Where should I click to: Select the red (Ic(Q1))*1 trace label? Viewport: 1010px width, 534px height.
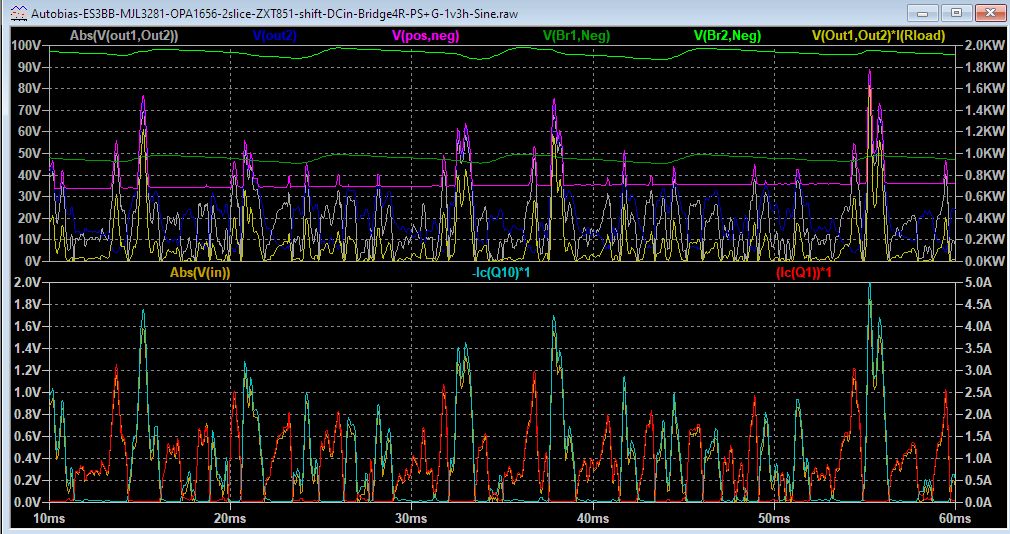803,272
